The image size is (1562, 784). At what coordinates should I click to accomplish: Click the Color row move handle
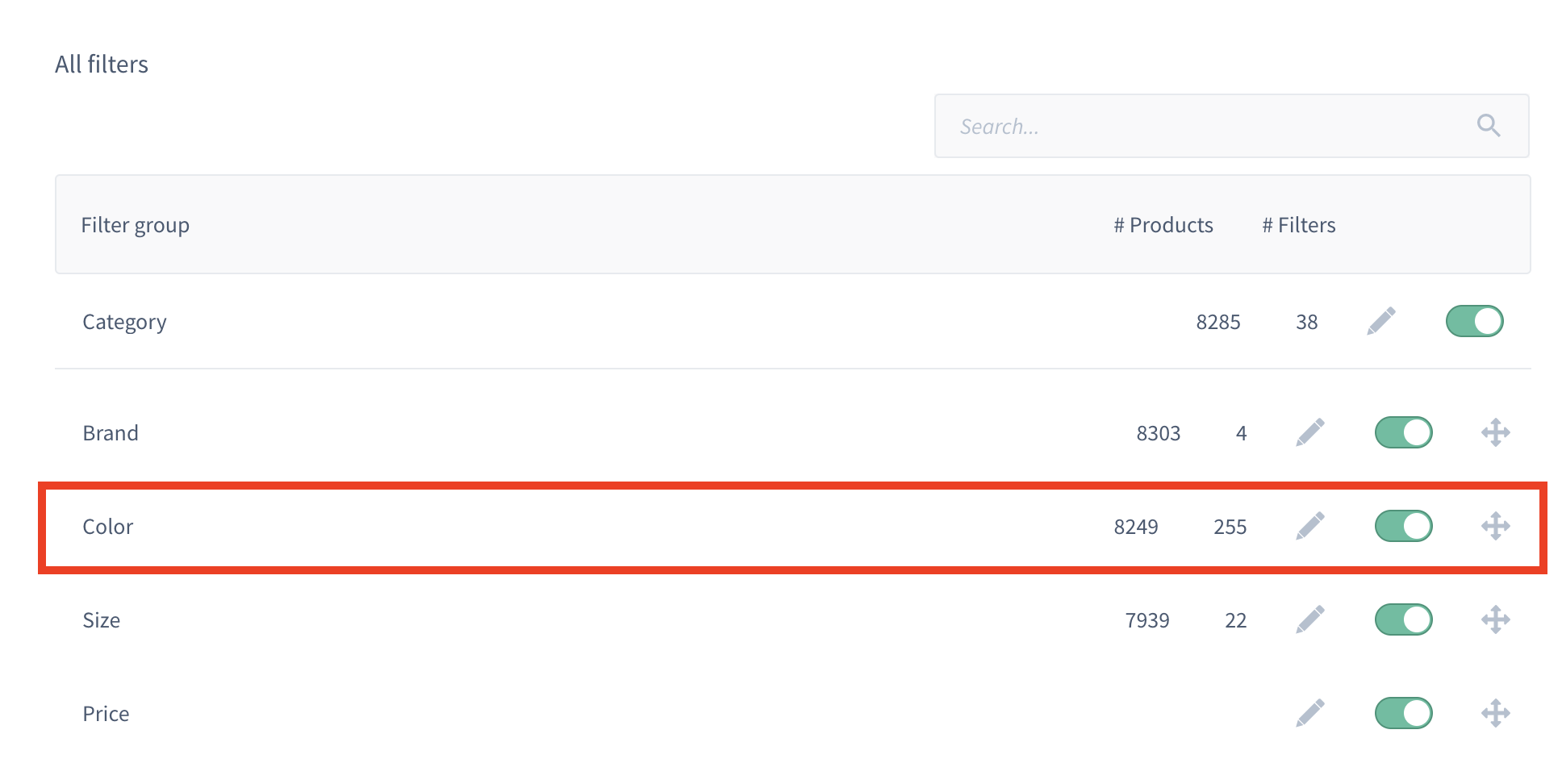pyautogui.click(x=1495, y=526)
